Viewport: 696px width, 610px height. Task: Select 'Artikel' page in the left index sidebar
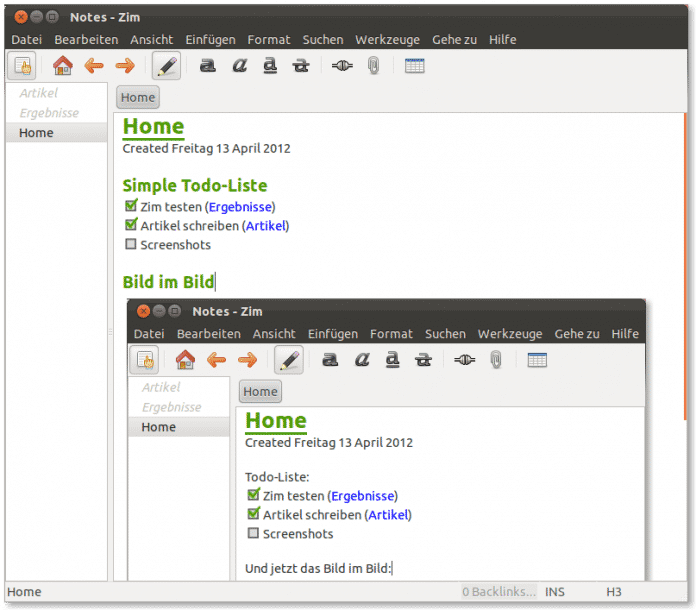click(38, 93)
